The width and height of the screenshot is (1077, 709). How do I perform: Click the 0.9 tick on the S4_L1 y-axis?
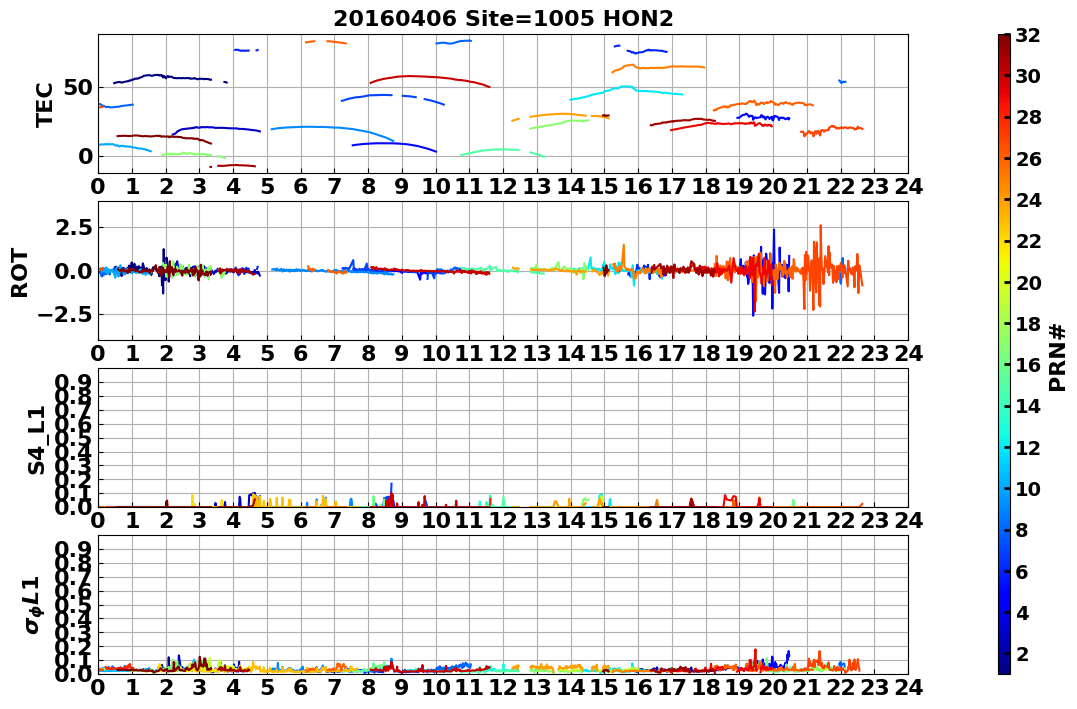(x=74, y=381)
